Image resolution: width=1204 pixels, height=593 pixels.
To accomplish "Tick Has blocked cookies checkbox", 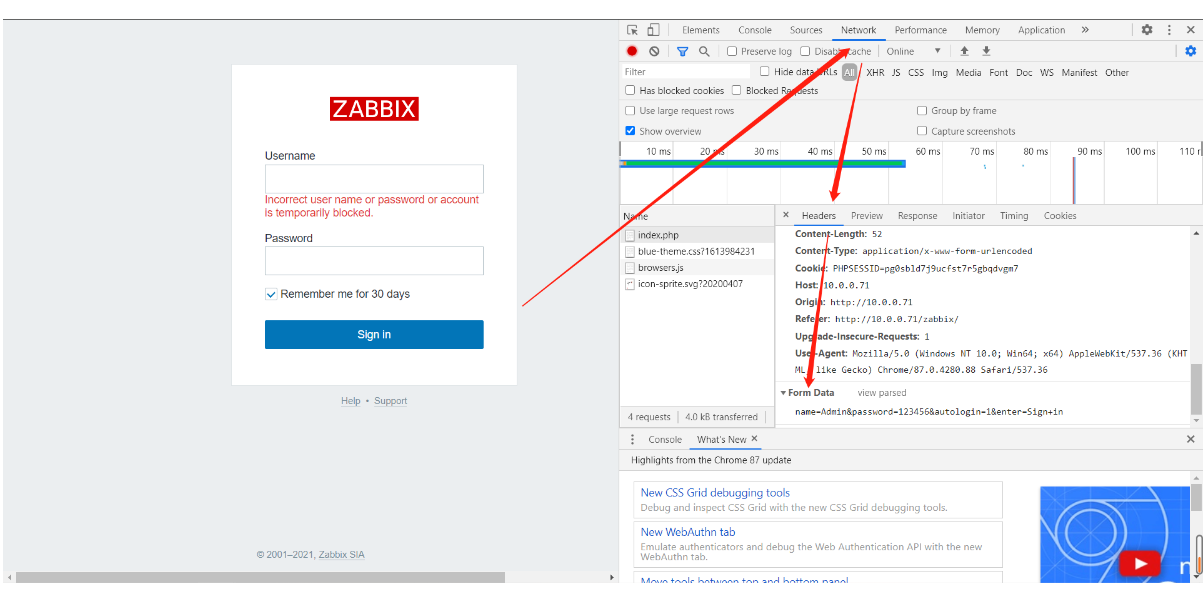I will point(630,90).
